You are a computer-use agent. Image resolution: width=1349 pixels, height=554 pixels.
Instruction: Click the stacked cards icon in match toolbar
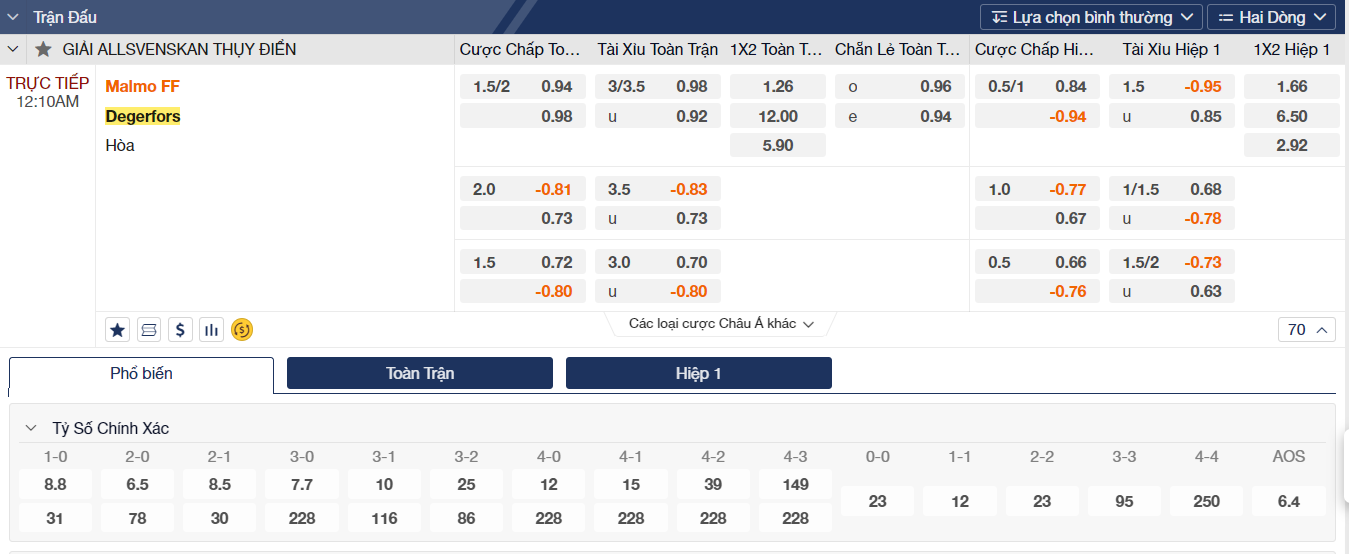(149, 329)
